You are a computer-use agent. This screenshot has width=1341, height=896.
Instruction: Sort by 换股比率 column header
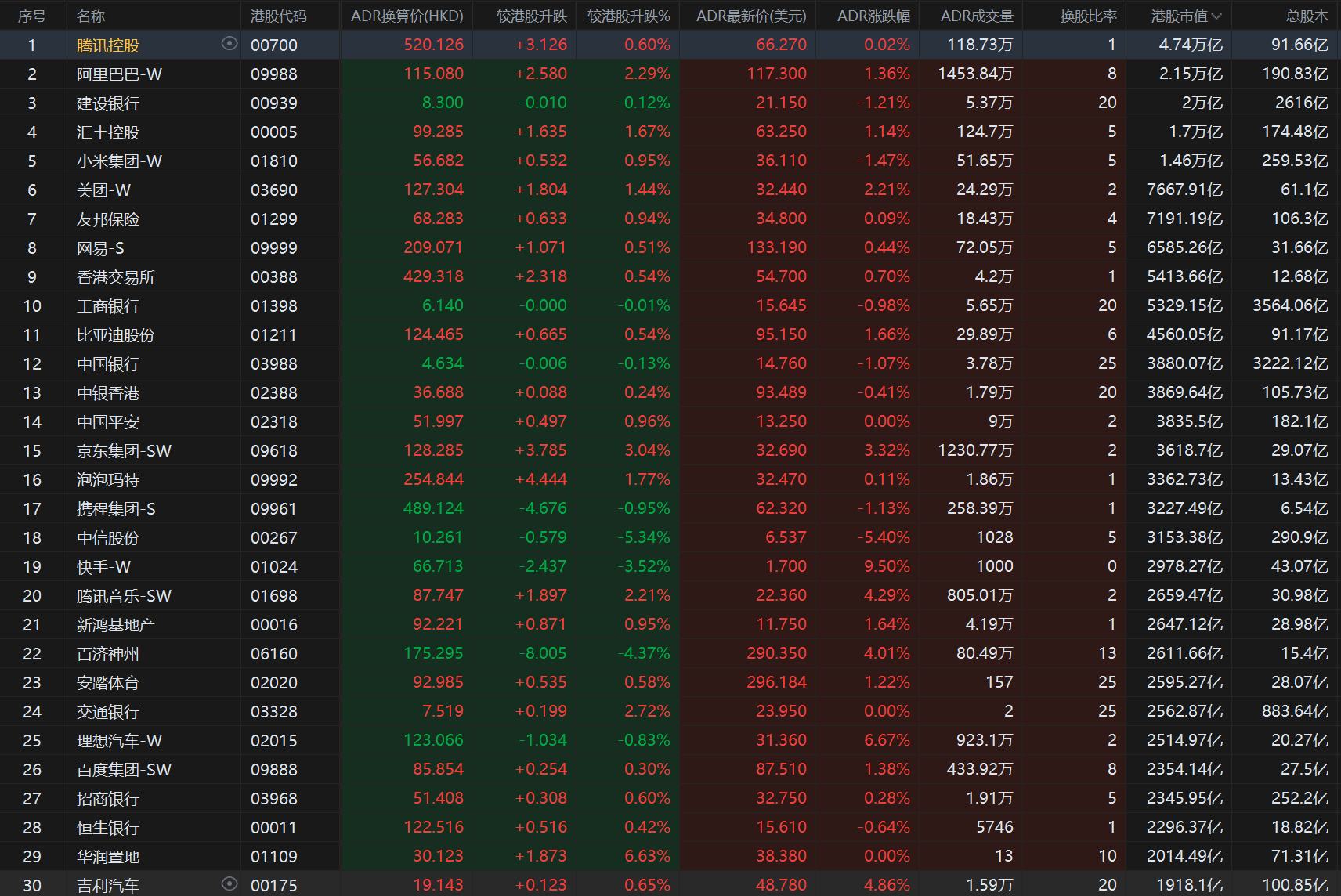(x=1089, y=16)
